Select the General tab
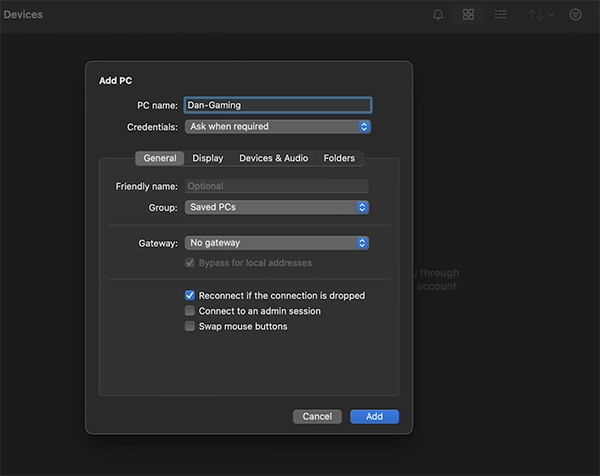Screen dimensions: 600x476 (160, 158)
